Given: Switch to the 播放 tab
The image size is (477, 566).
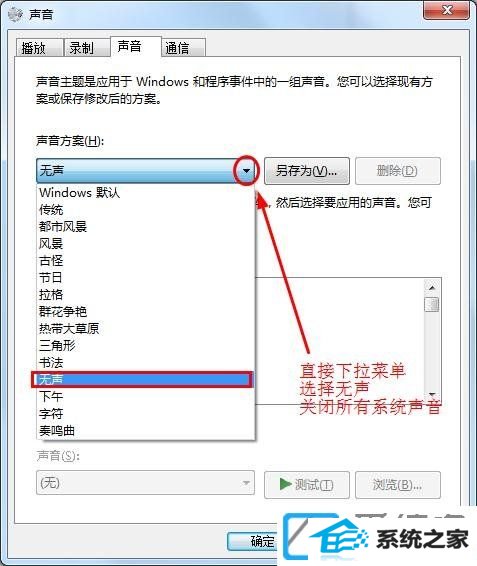Looking at the screenshot, I should tap(39, 48).
